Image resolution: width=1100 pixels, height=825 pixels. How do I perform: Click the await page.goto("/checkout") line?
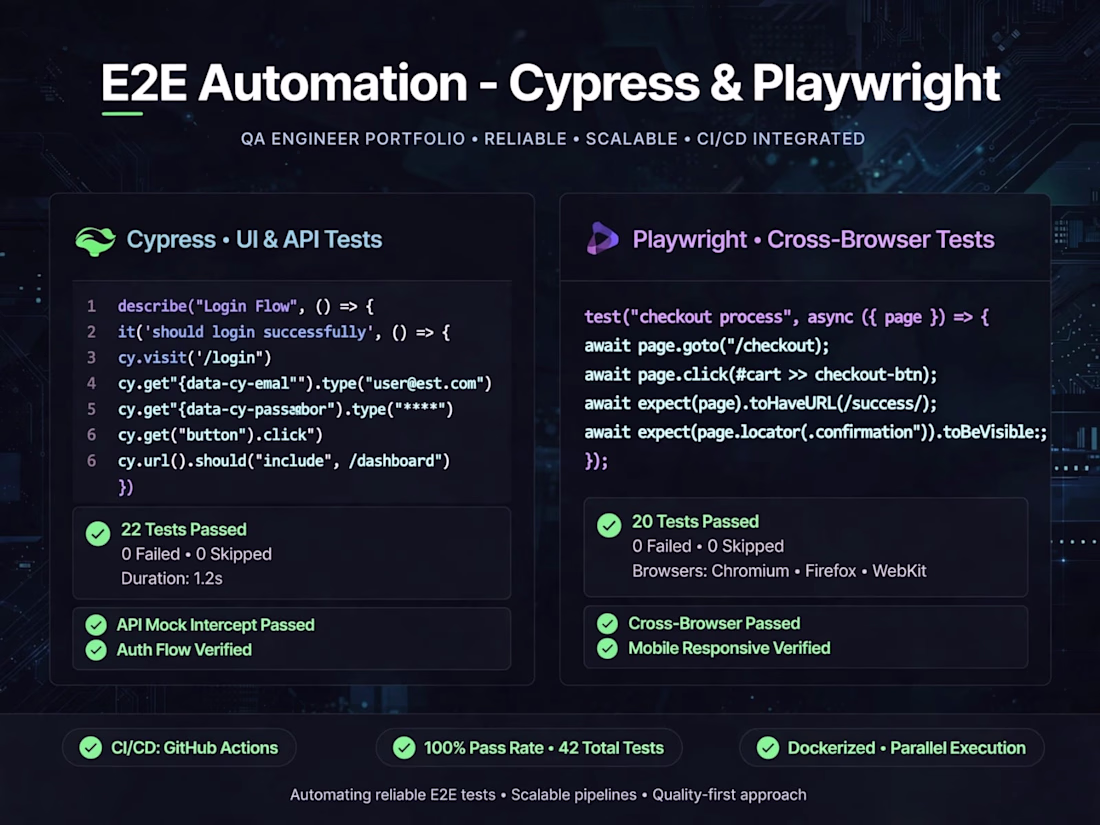click(706, 346)
